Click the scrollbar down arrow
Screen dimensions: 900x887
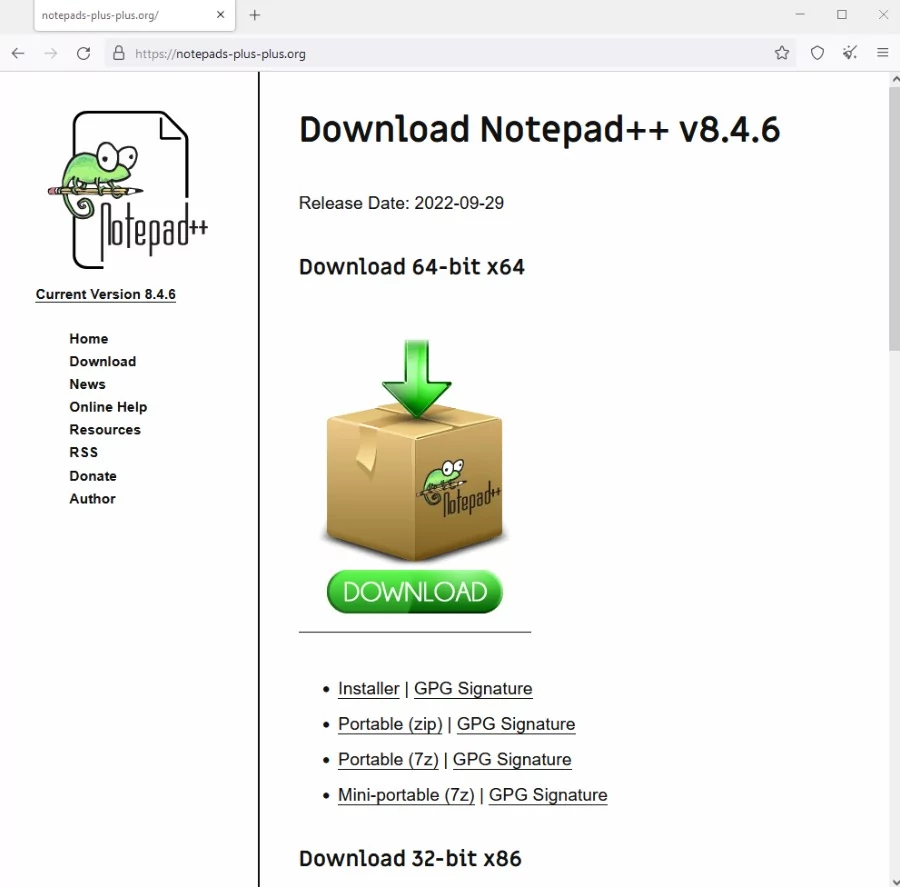pos(895,881)
